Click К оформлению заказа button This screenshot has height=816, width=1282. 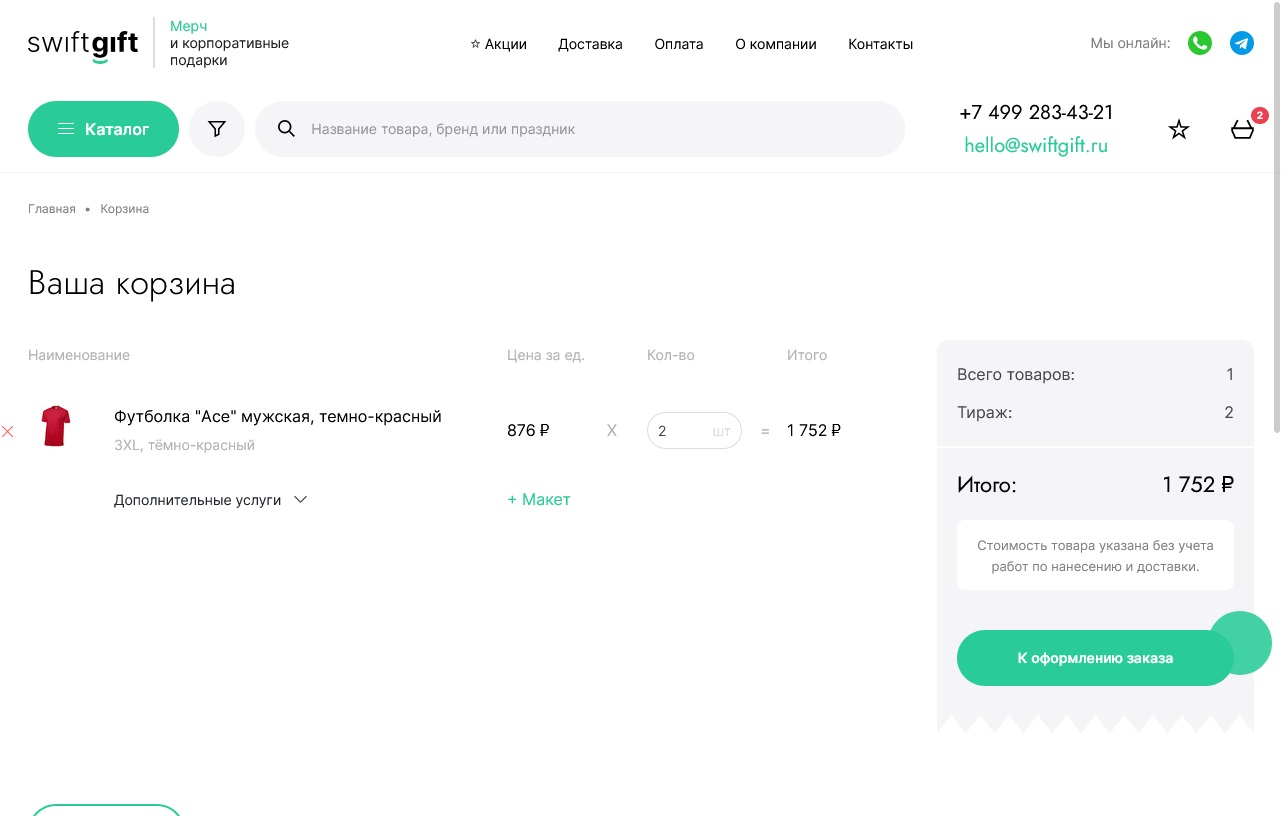pyautogui.click(x=1095, y=658)
